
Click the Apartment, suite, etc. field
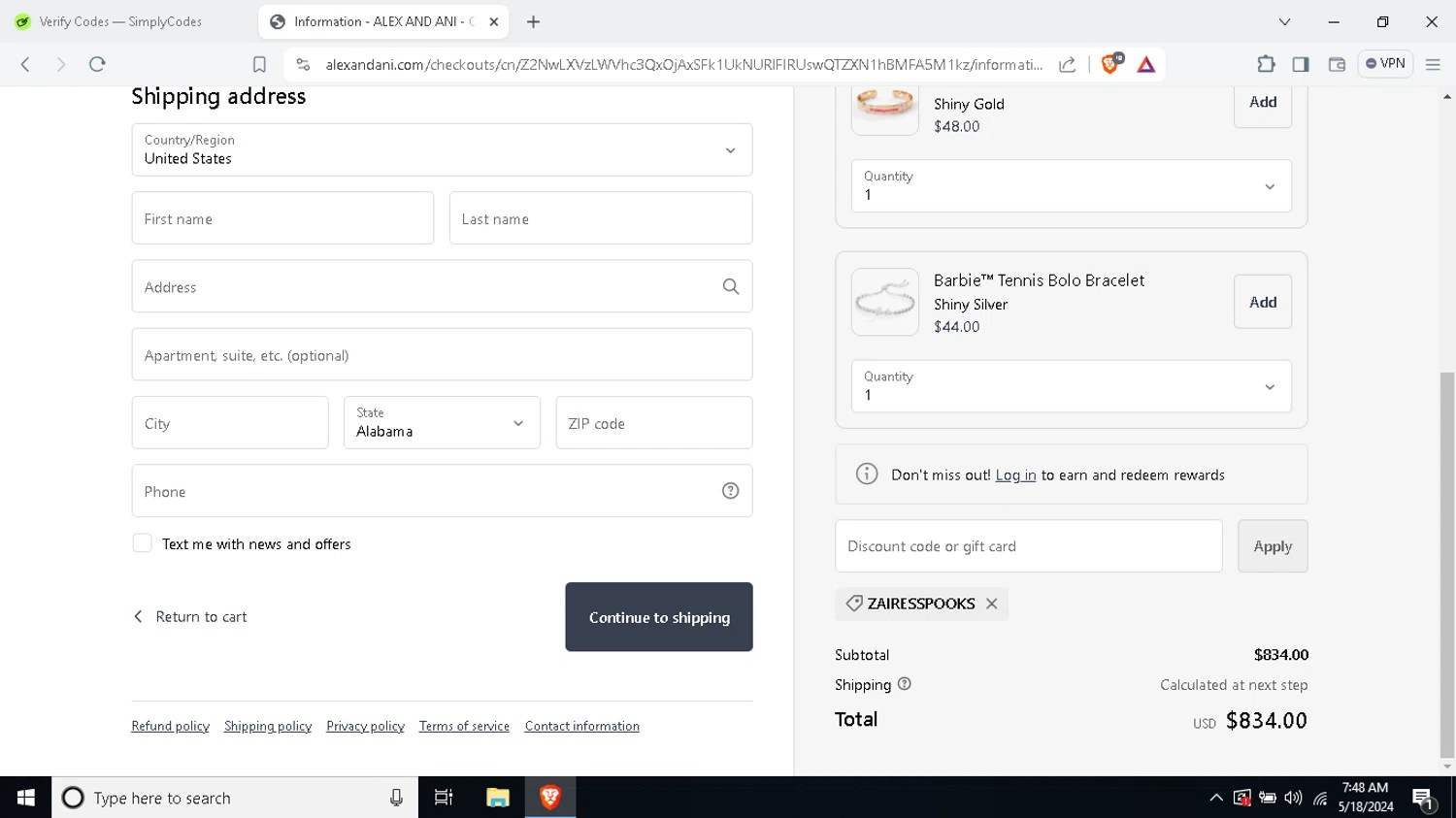[x=442, y=354]
